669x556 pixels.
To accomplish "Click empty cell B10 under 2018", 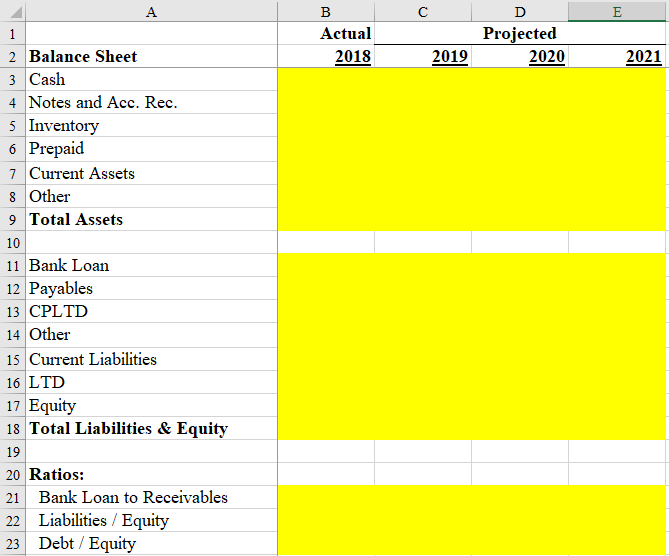I will (x=326, y=242).
